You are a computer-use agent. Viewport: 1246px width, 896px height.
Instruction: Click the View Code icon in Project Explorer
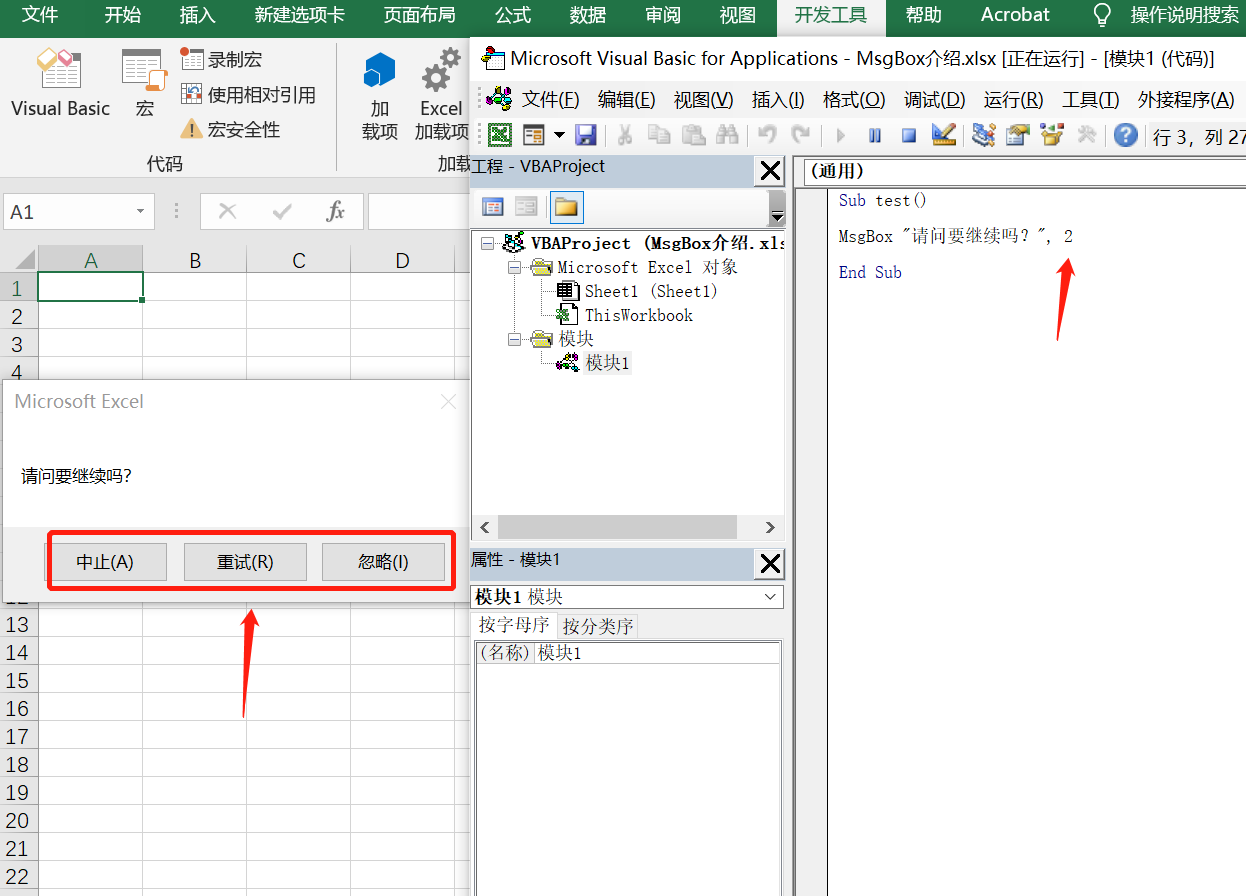pos(493,206)
